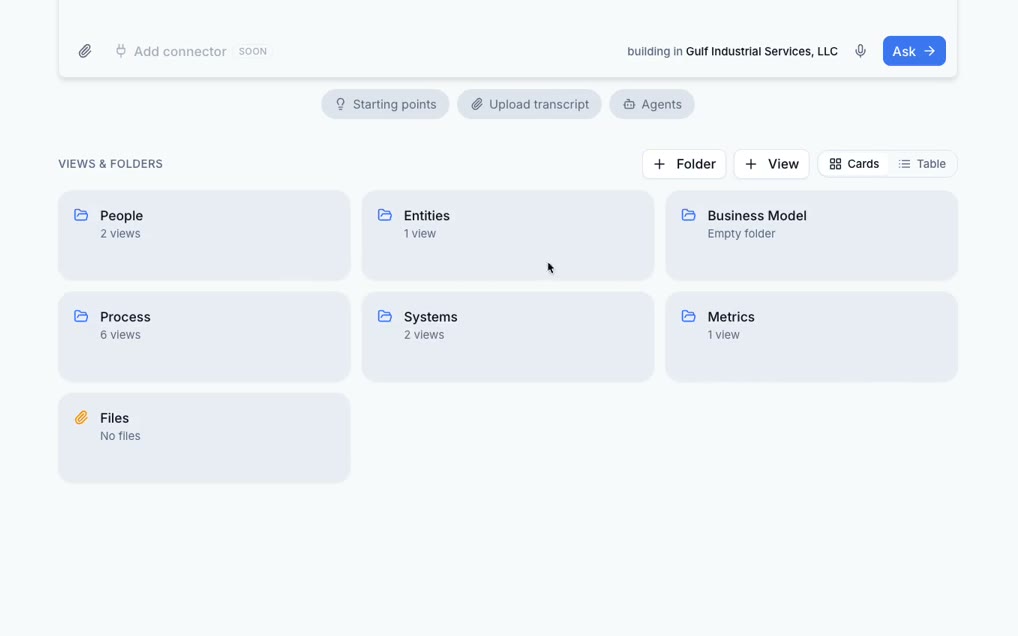Switch to Cards layout
Viewport: 1018px width, 636px height.
click(854, 164)
